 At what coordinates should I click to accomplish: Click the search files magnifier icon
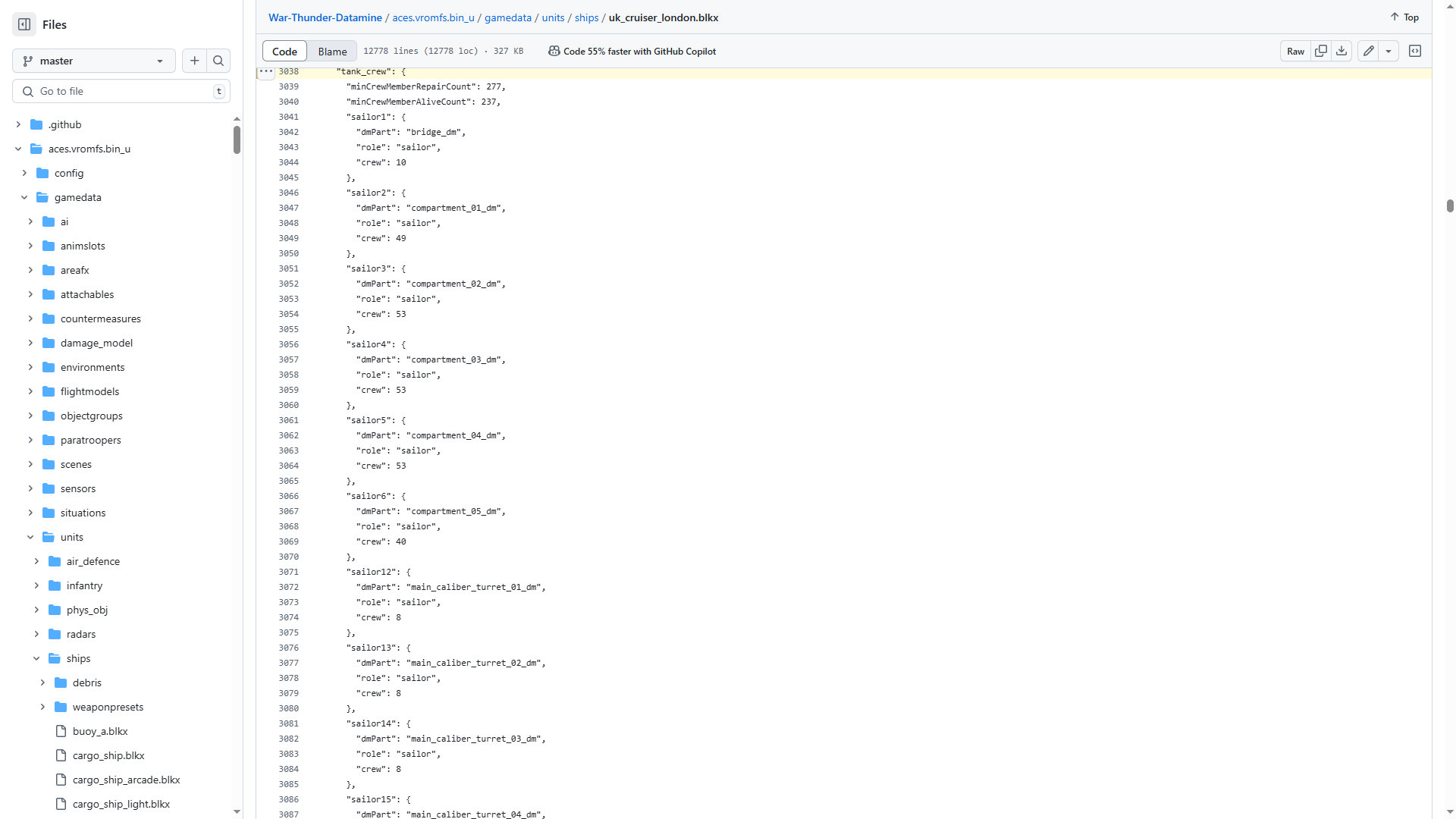click(218, 61)
